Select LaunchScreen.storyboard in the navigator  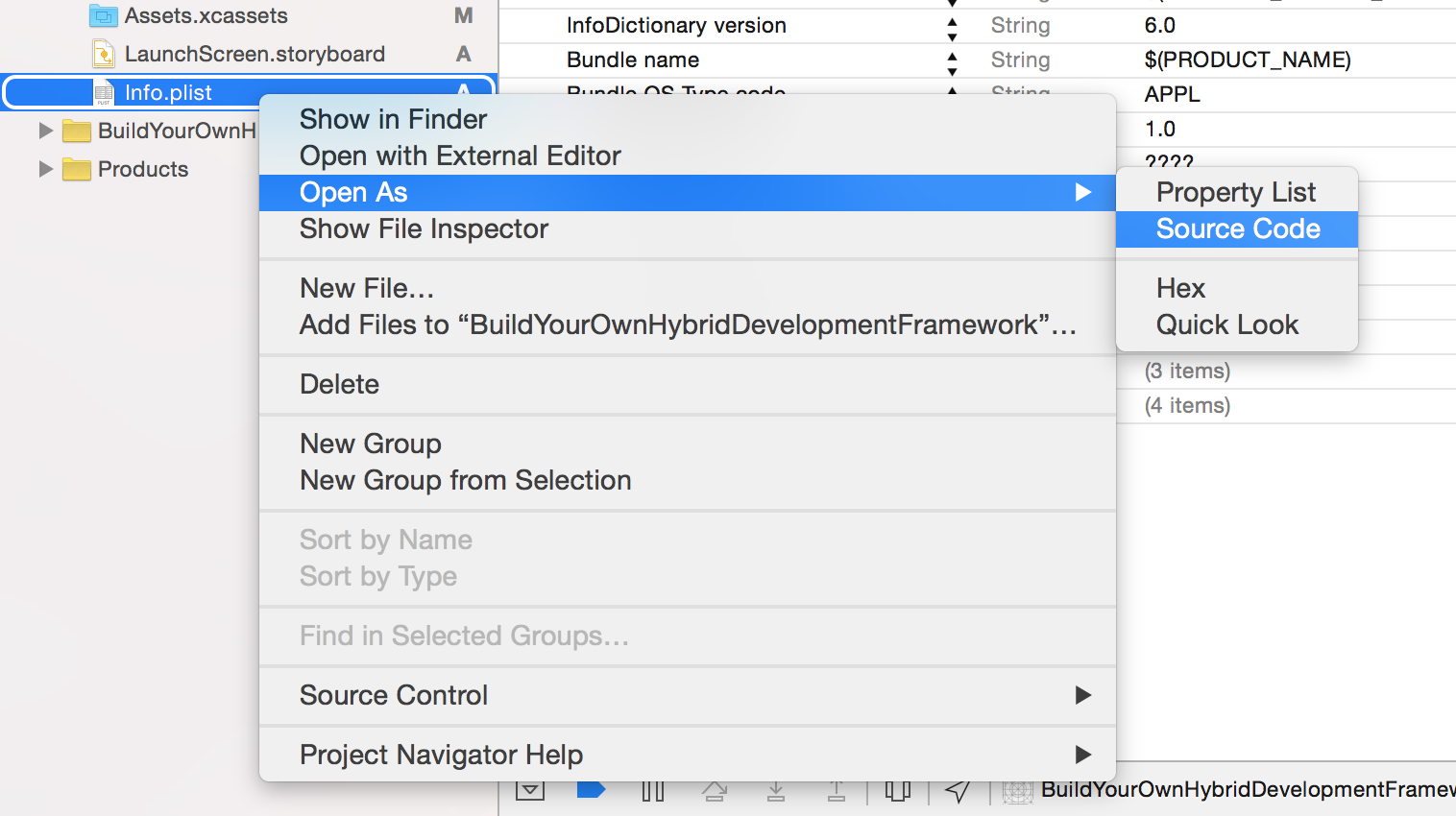coord(255,54)
